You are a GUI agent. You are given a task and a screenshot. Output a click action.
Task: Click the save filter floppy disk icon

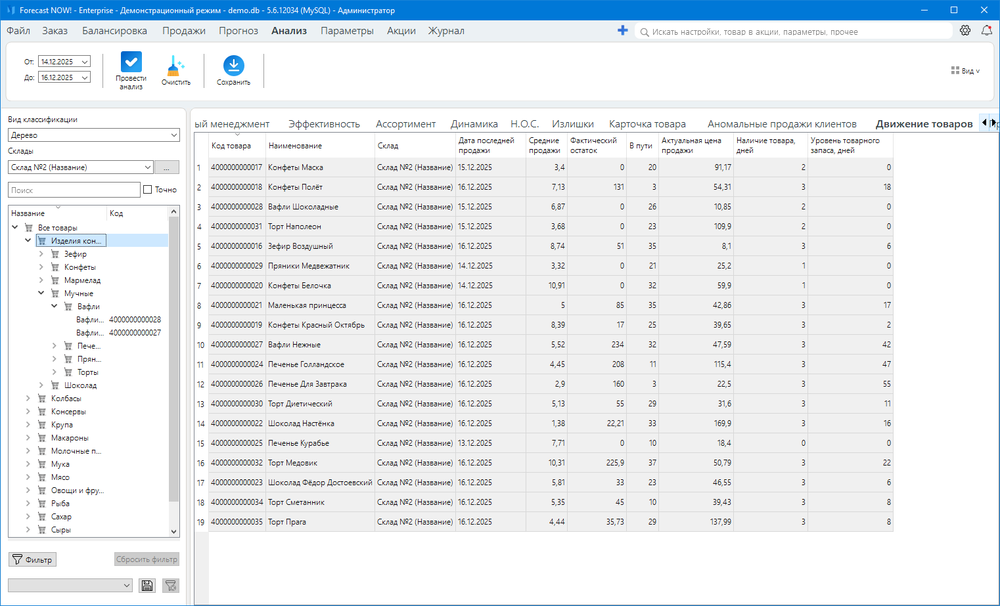click(x=147, y=585)
